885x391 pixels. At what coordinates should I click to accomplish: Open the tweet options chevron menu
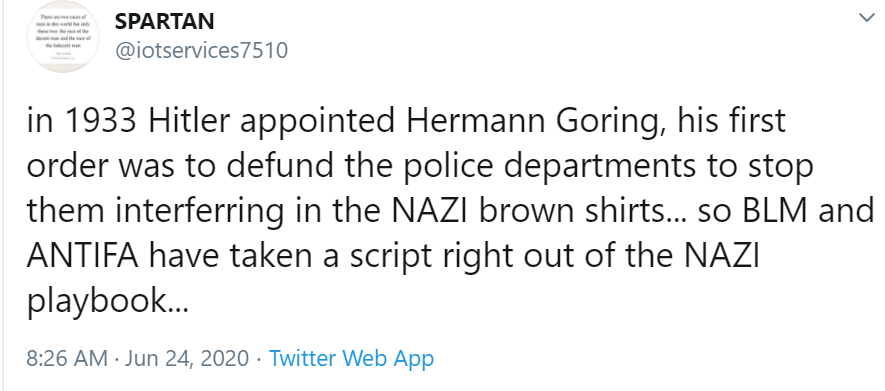866,18
